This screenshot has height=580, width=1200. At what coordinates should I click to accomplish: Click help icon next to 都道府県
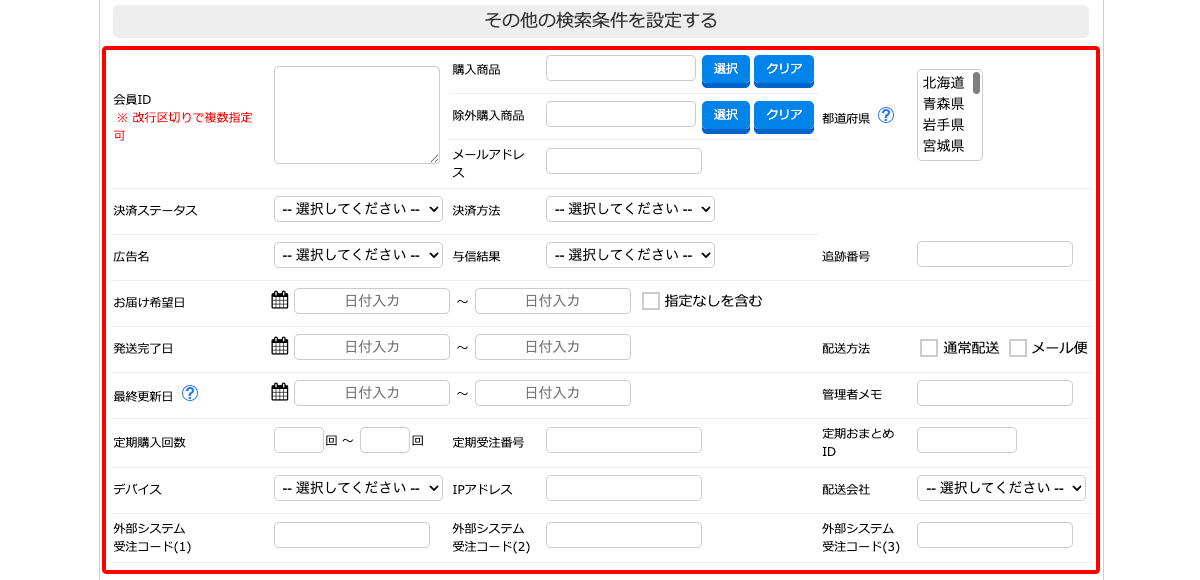pos(885,115)
